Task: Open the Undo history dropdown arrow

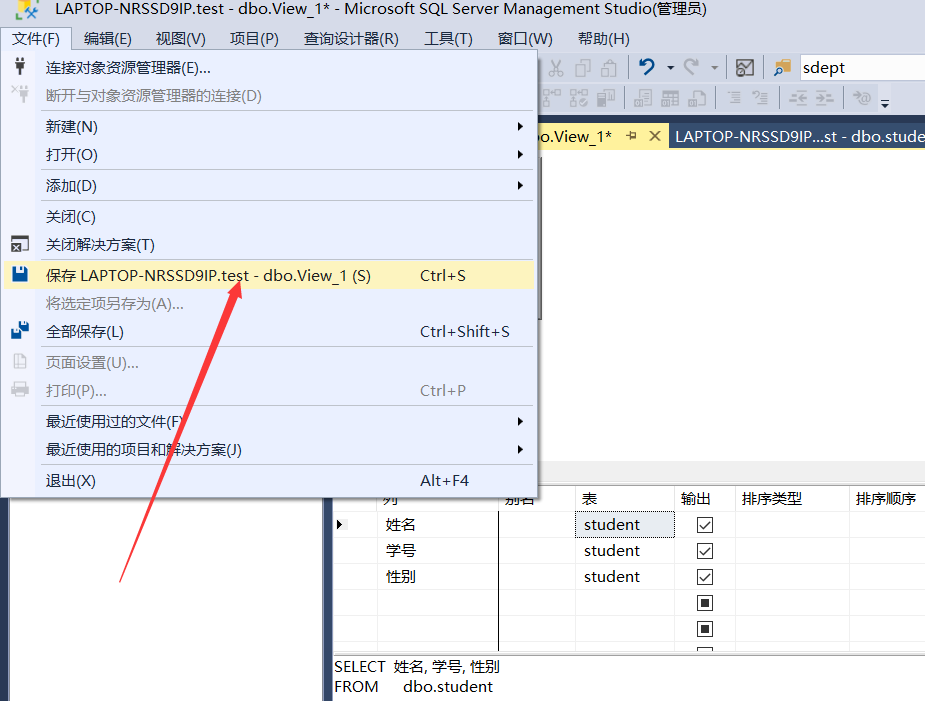Action: coord(670,68)
